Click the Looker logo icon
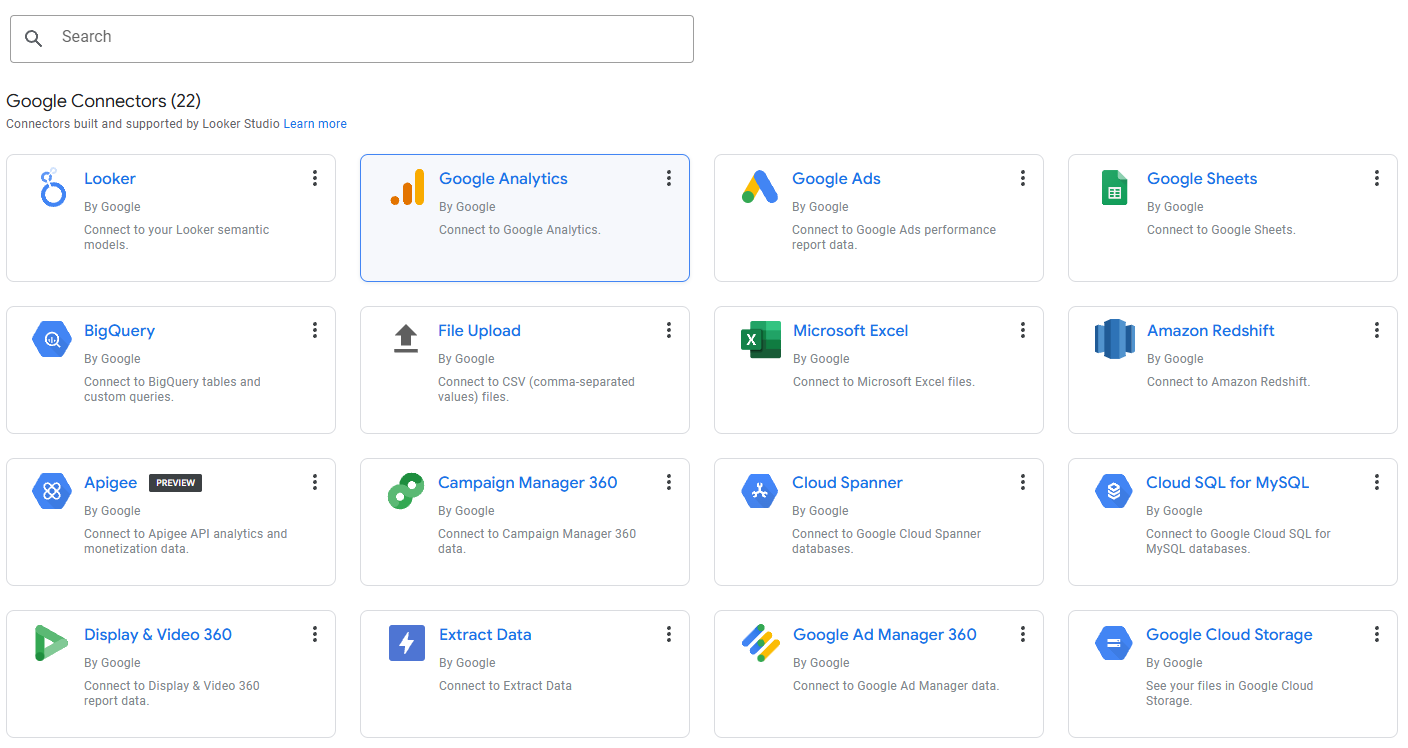This screenshot has width=1408, height=748. [52, 187]
